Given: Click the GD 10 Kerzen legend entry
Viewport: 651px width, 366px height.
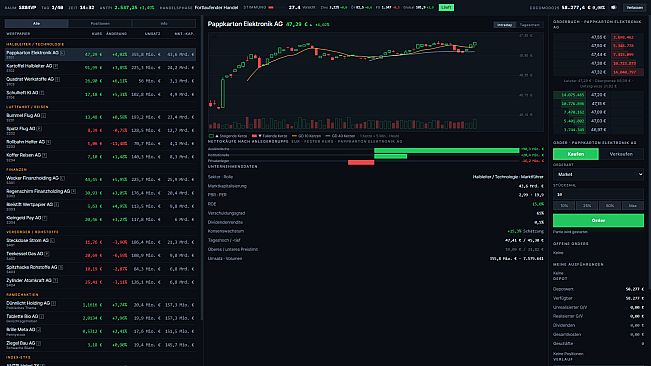Looking at the screenshot, I should (306, 136).
